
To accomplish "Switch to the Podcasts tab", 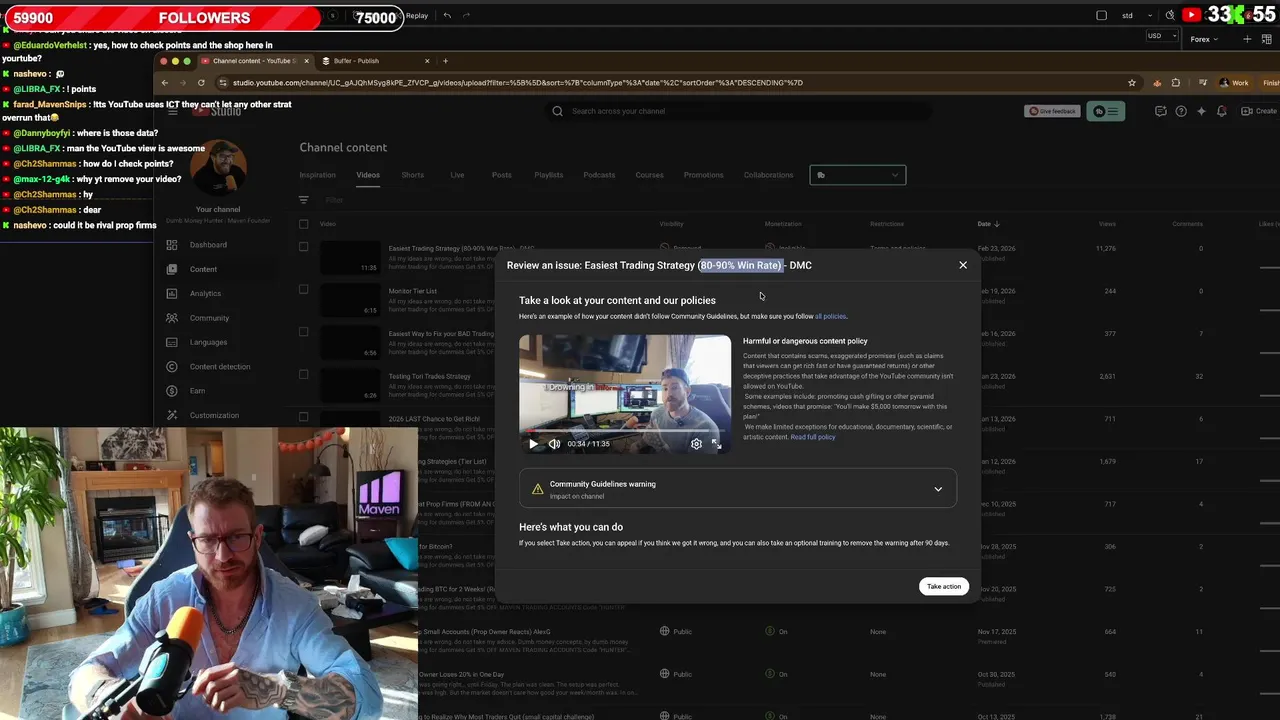I will 599,175.
